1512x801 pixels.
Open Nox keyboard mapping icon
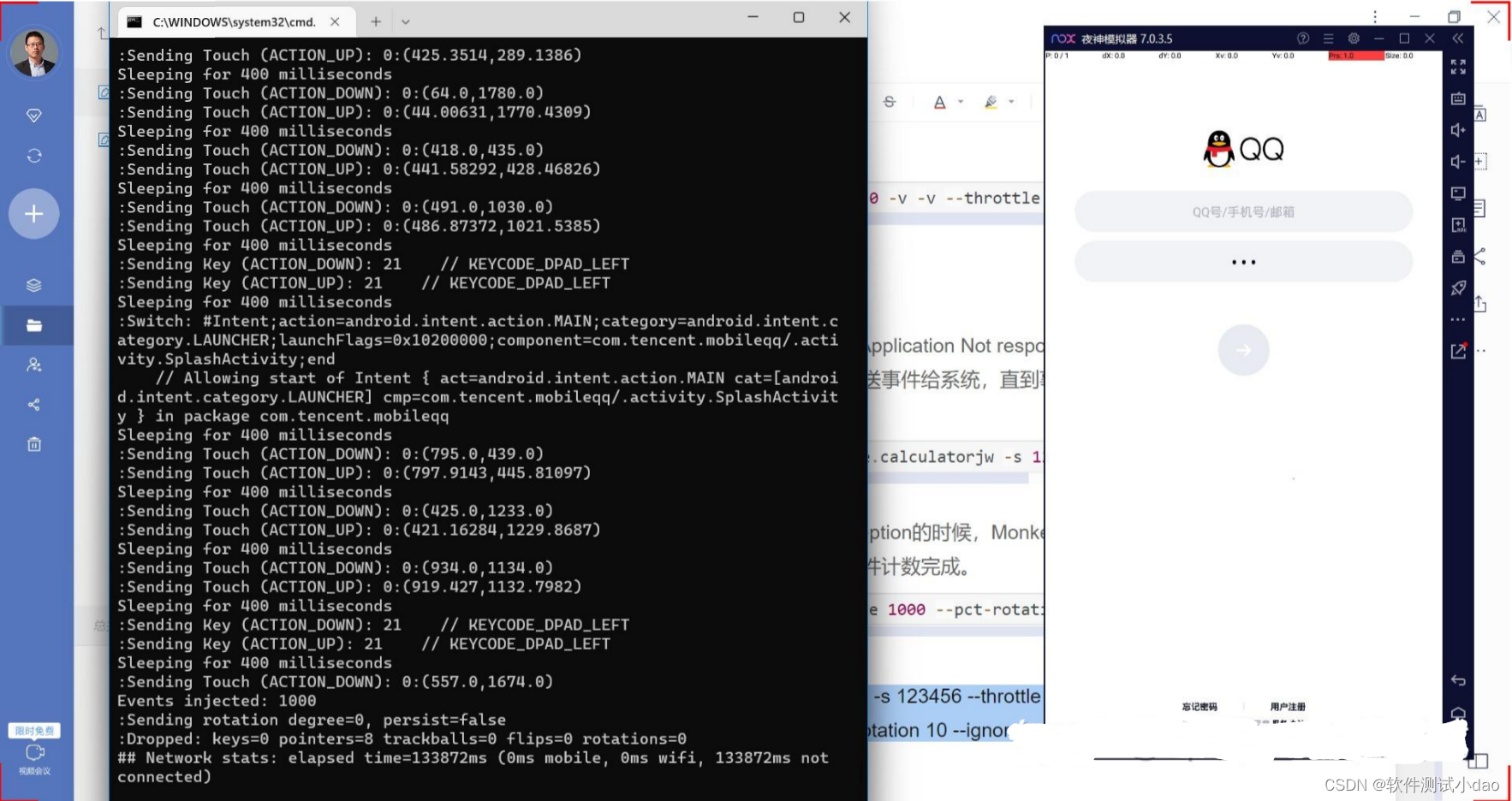pos(1458,98)
